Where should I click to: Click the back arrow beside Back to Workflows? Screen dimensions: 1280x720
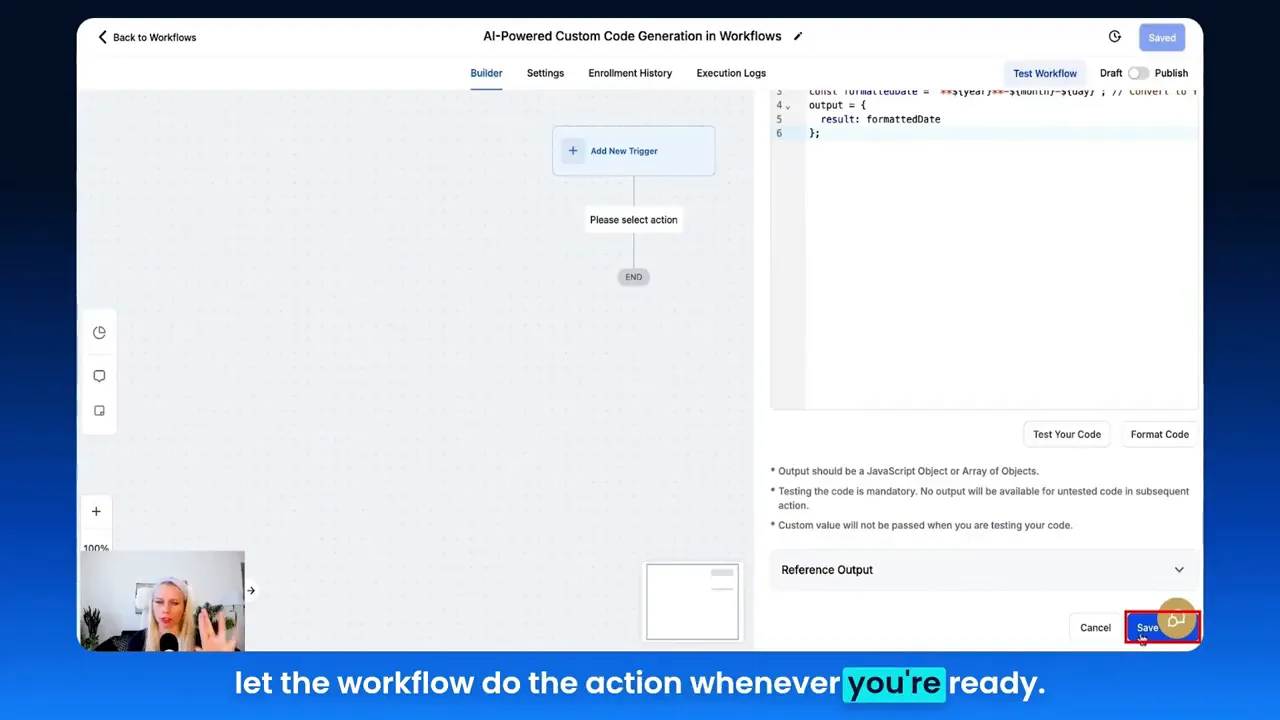102,37
